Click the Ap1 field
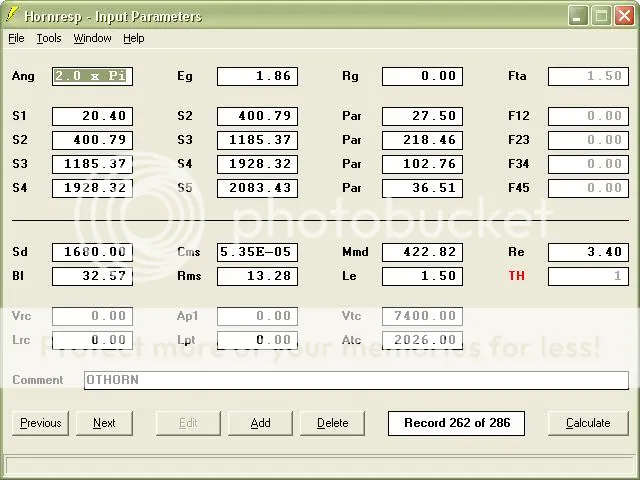 258,317
